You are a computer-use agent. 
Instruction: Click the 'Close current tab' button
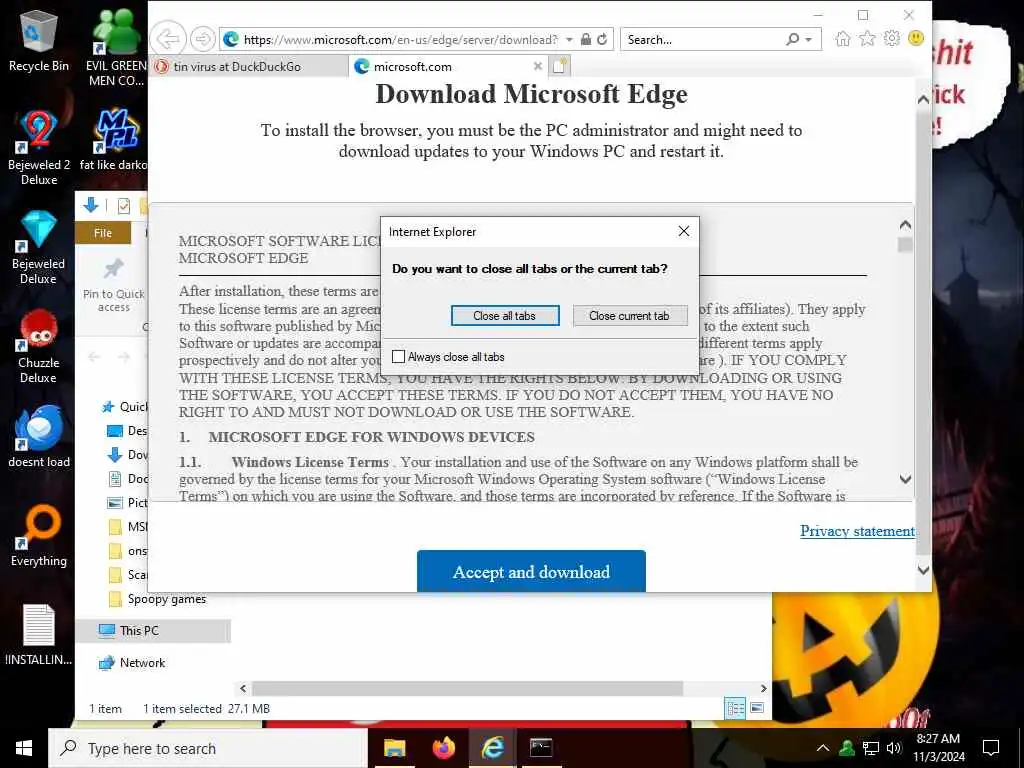pos(630,315)
